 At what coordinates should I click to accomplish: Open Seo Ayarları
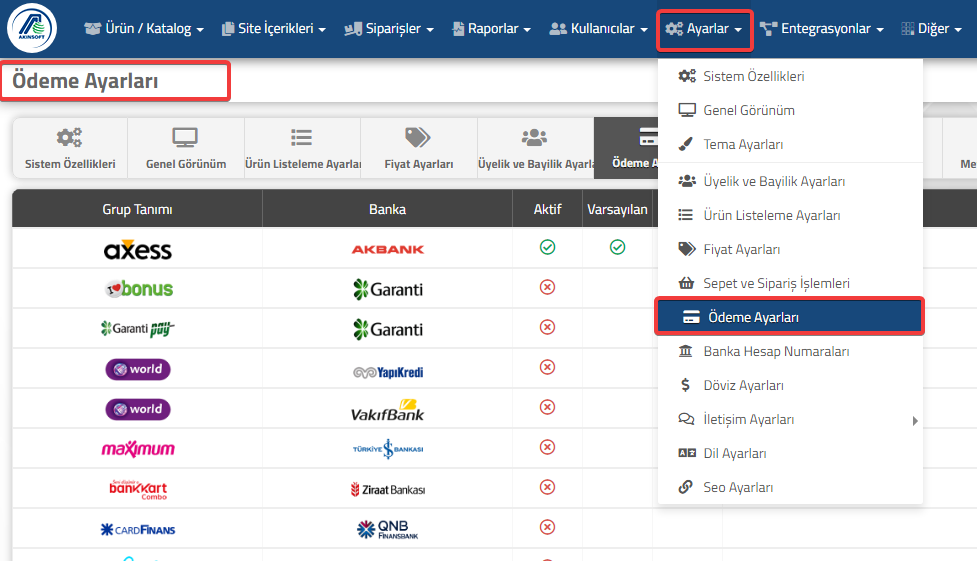click(790, 487)
